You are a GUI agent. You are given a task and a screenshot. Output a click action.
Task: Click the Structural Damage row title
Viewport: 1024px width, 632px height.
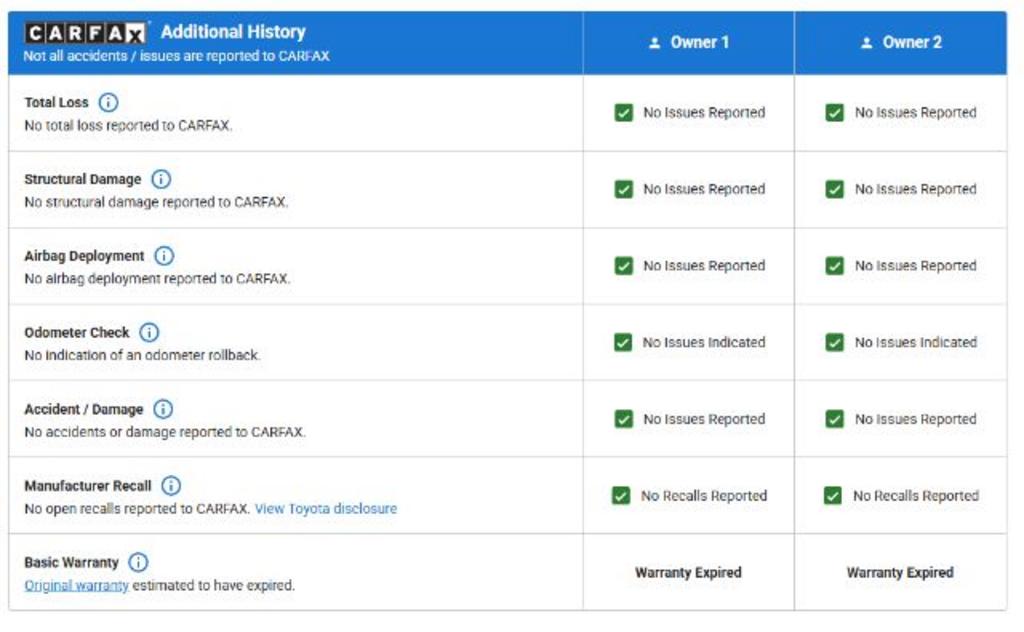(83, 179)
